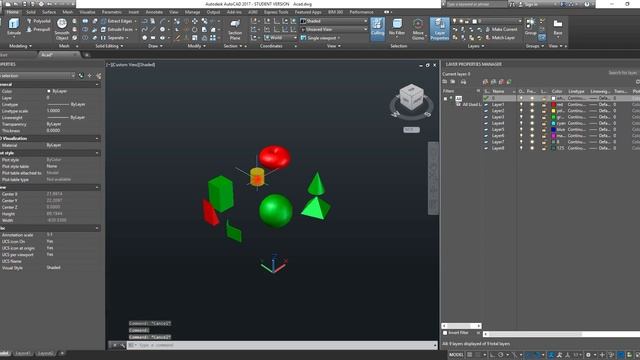Open the No selection dropdown in Properties
Screen dimensions: 640x360
pos(38,76)
